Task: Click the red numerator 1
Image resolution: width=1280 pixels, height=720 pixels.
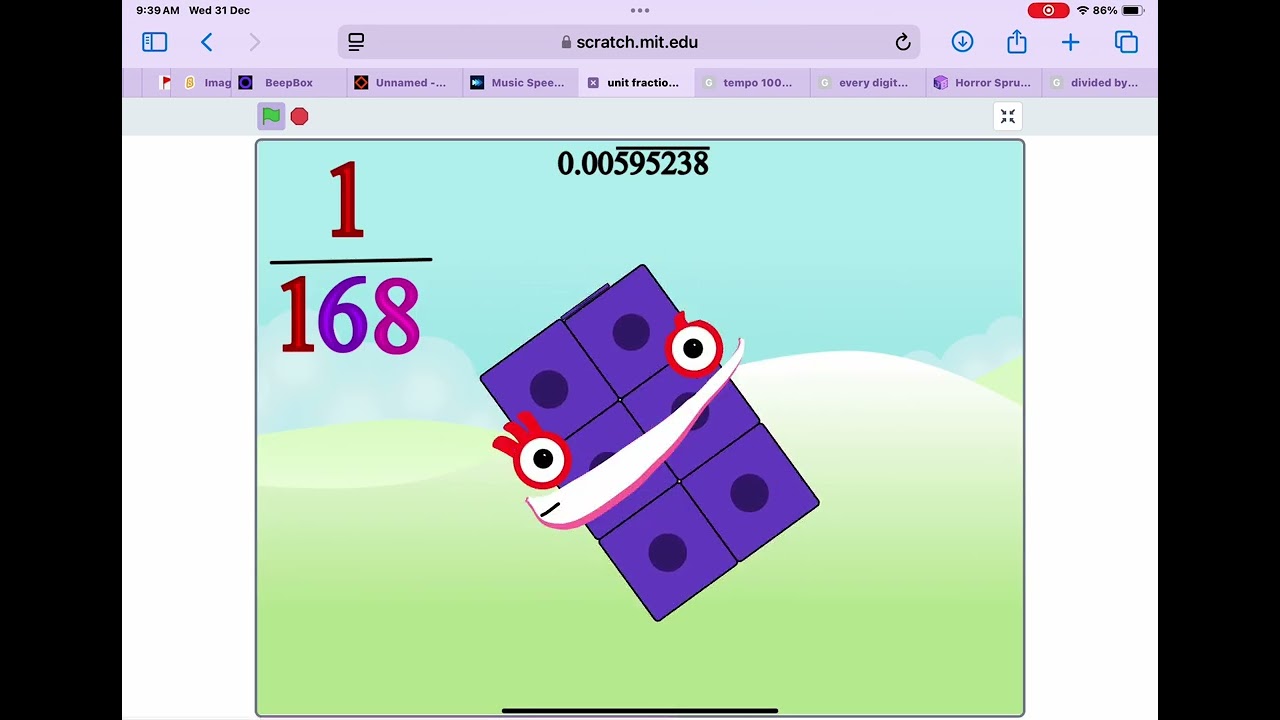Action: point(346,201)
